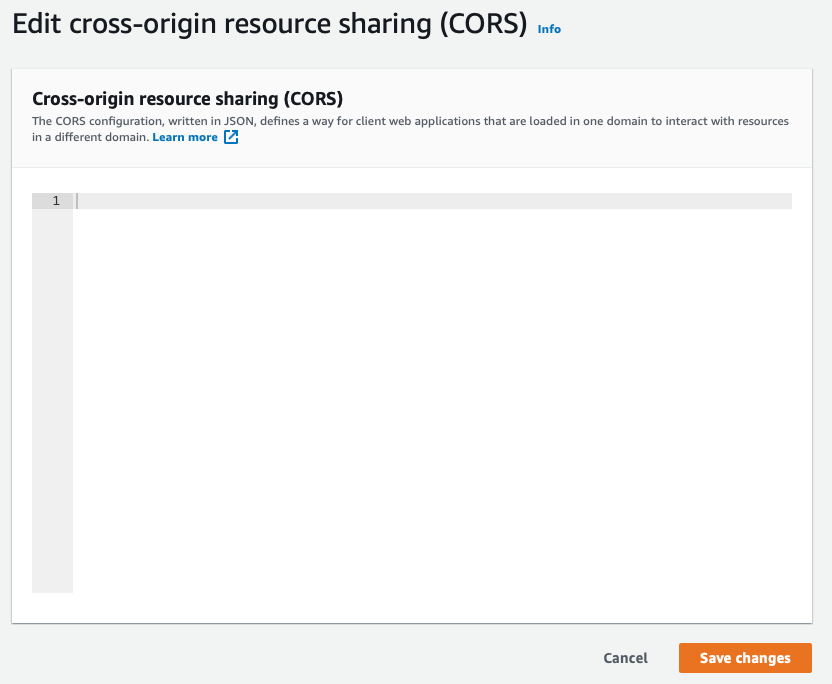This screenshot has width=832, height=684.
Task: Click the word JSON in the description
Action: [239, 121]
